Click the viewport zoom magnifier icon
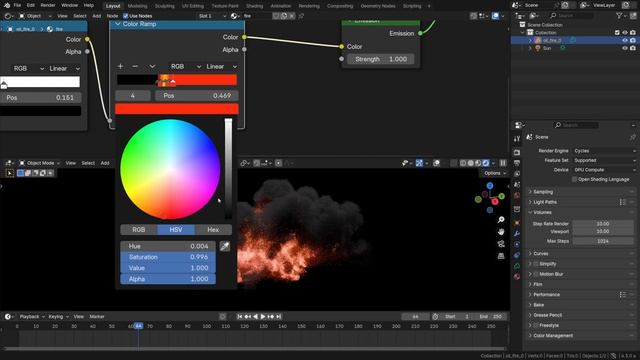 501,220
